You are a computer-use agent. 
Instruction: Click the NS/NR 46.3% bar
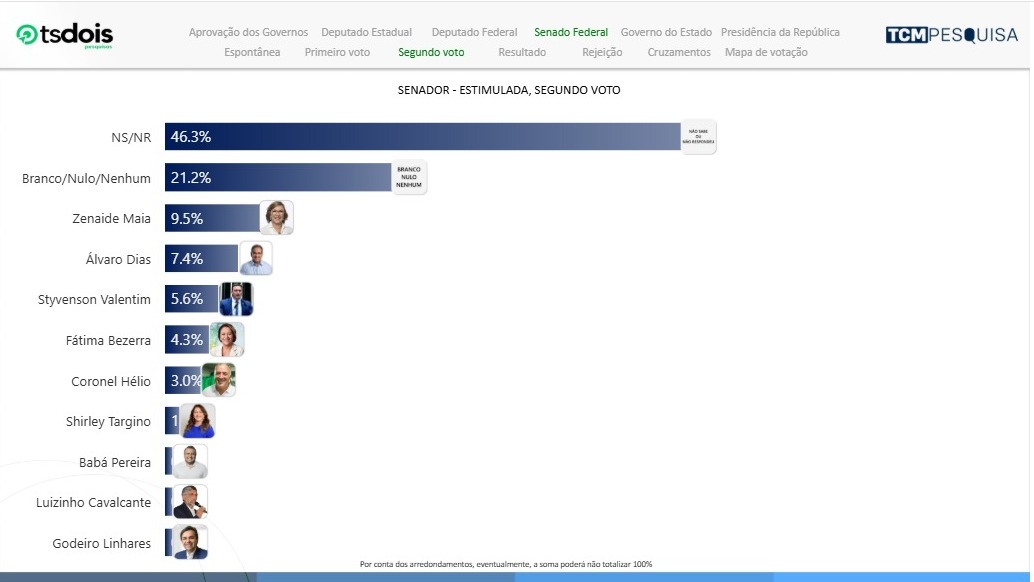pyautogui.click(x=423, y=136)
